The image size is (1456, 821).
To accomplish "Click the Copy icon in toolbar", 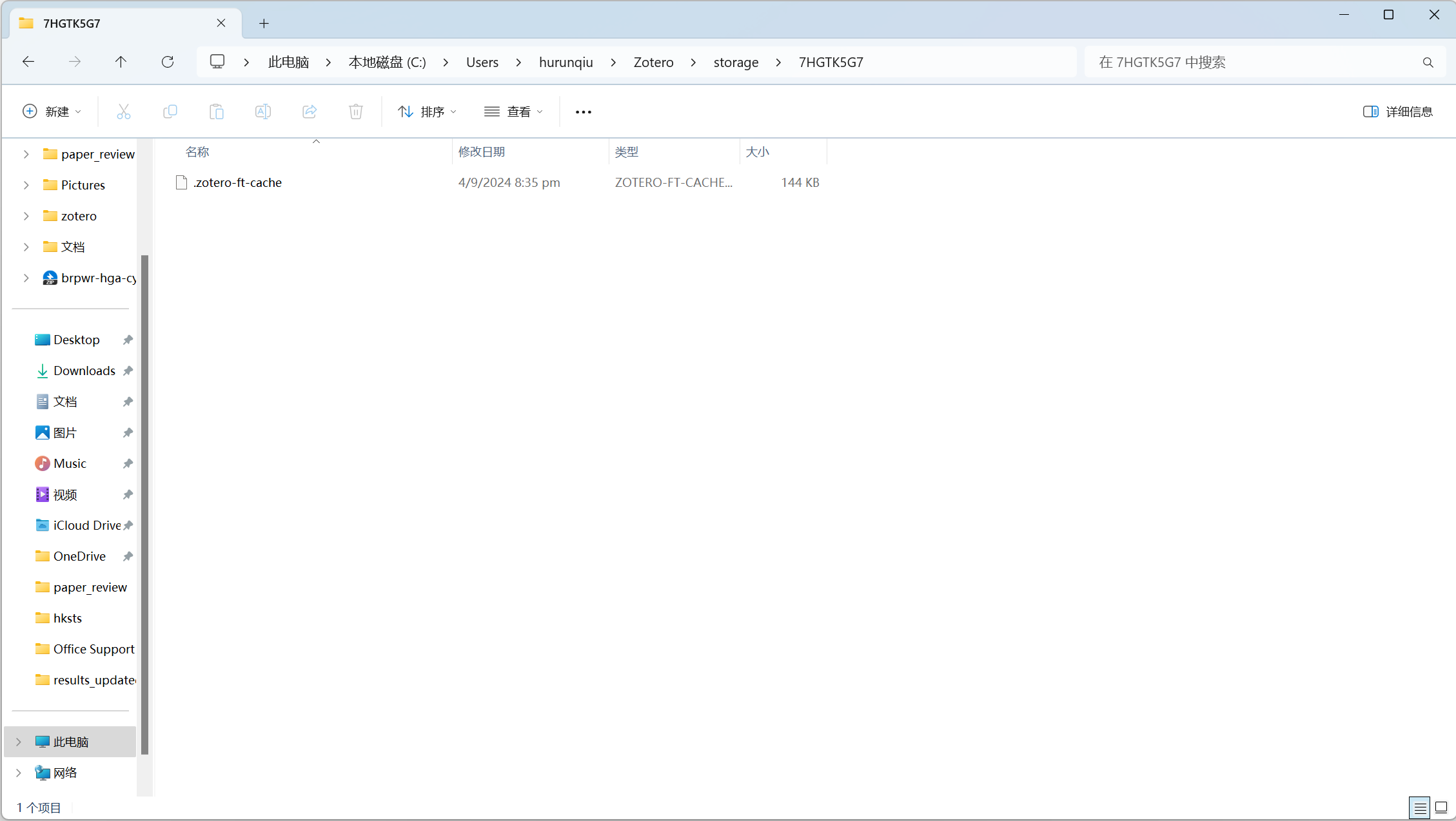I will click(170, 112).
